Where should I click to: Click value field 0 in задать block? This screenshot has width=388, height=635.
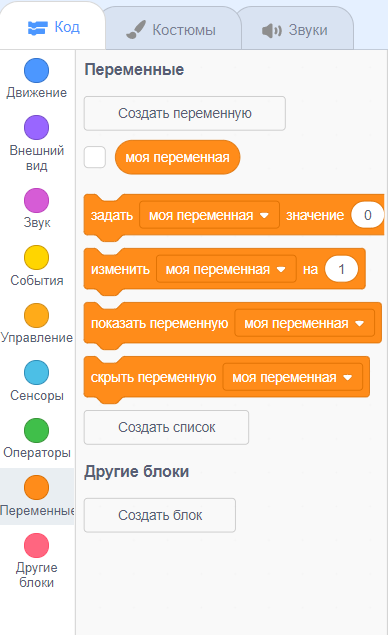pyautogui.click(x=367, y=215)
